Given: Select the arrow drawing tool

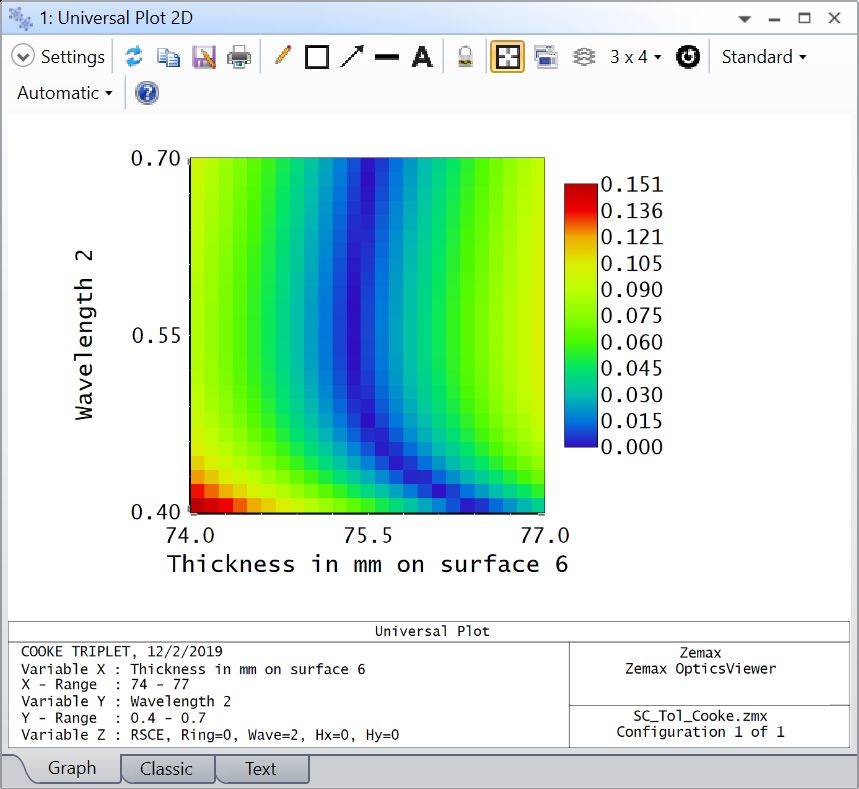Looking at the screenshot, I should (352, 57).
